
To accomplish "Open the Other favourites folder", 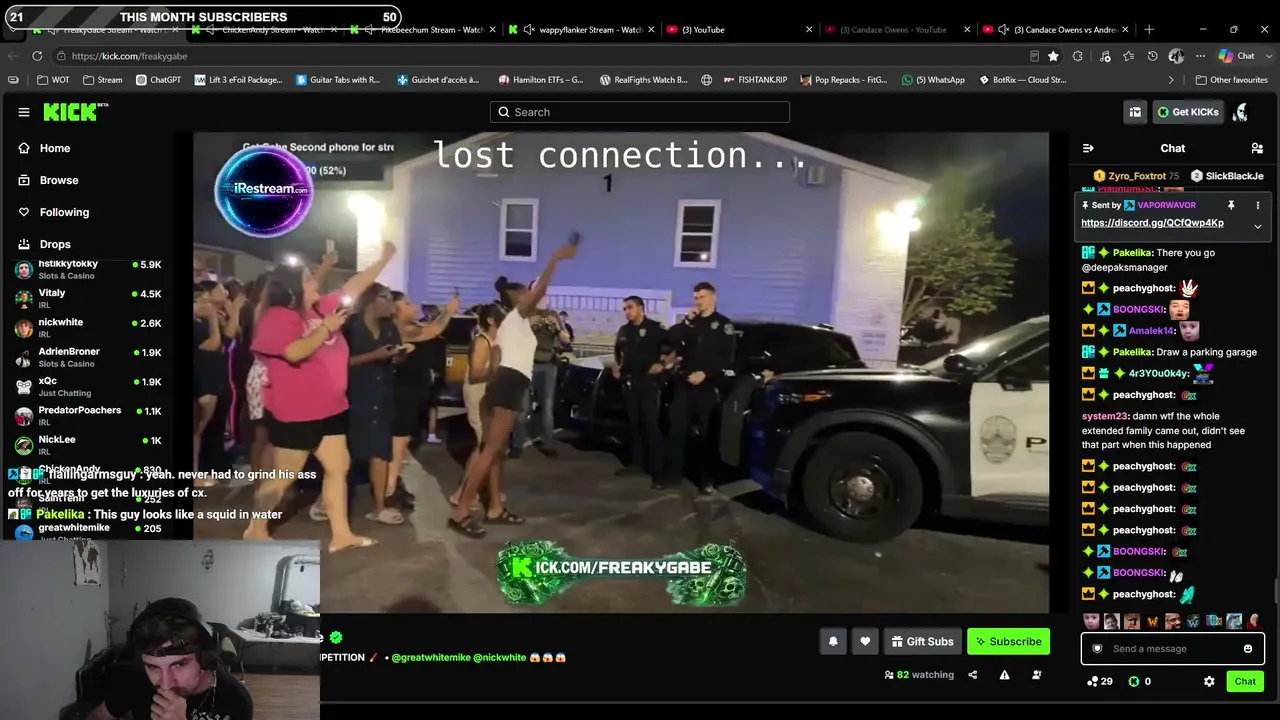I will click(1231, 80).
